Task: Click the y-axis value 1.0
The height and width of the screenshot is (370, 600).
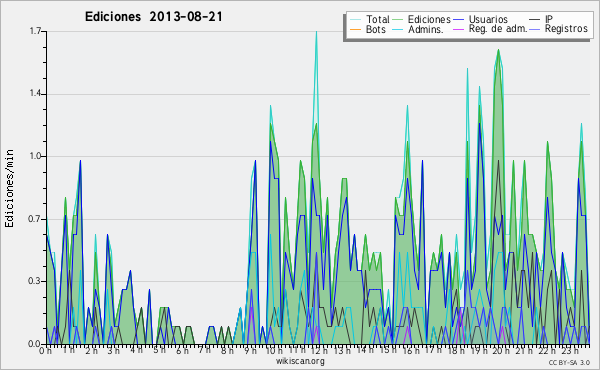Action: 35,156
